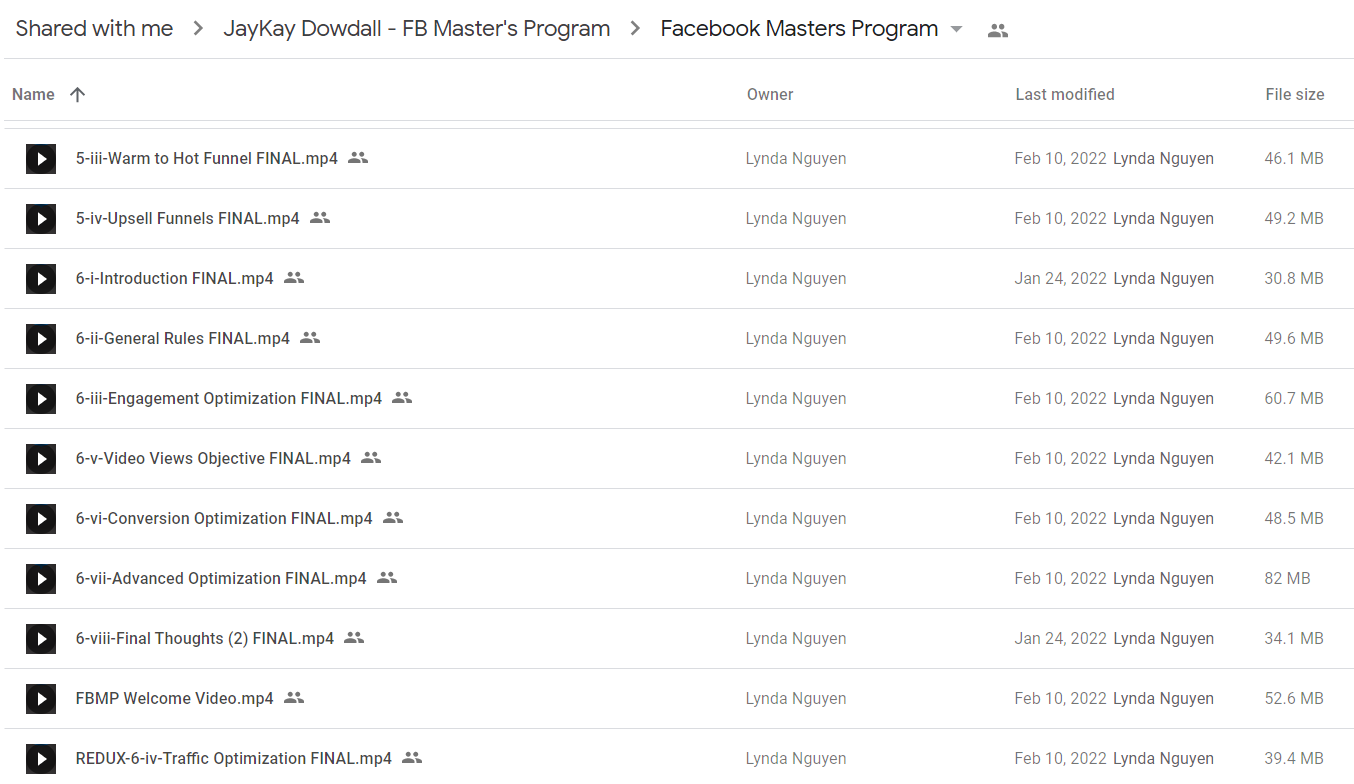Click shared icon beside 5-iii-Warm to Hot Funnel
The height and width of the screenshot is (784, 1354).
coord(358,158)
